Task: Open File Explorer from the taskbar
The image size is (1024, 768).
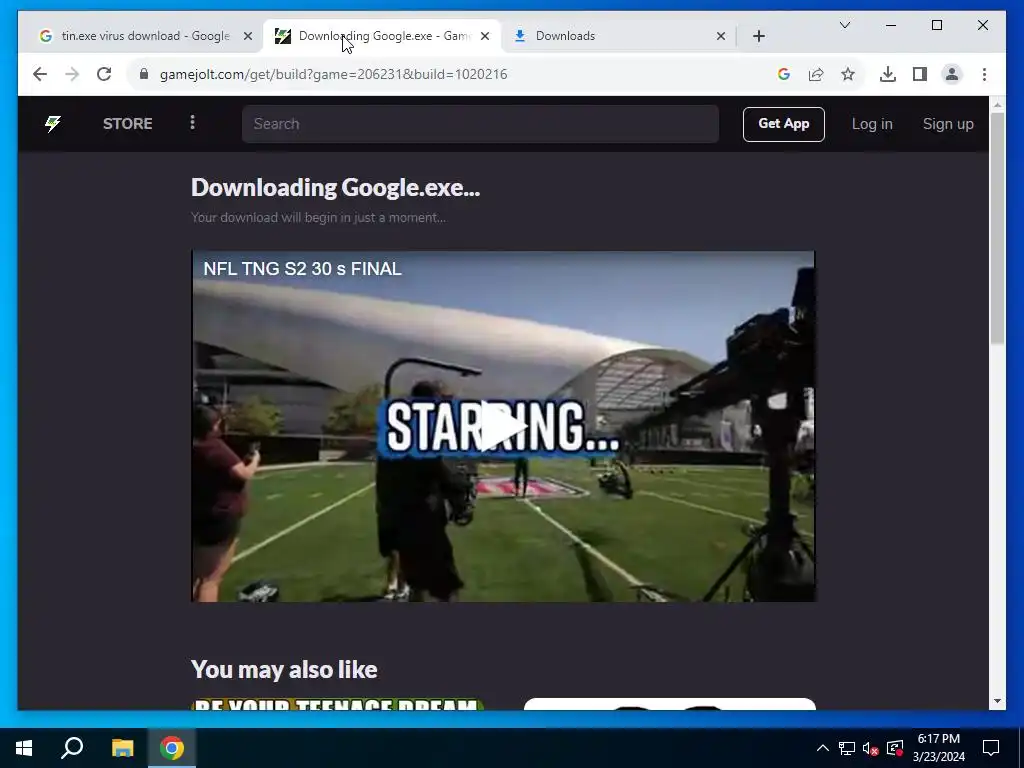Action: point(122,748)
